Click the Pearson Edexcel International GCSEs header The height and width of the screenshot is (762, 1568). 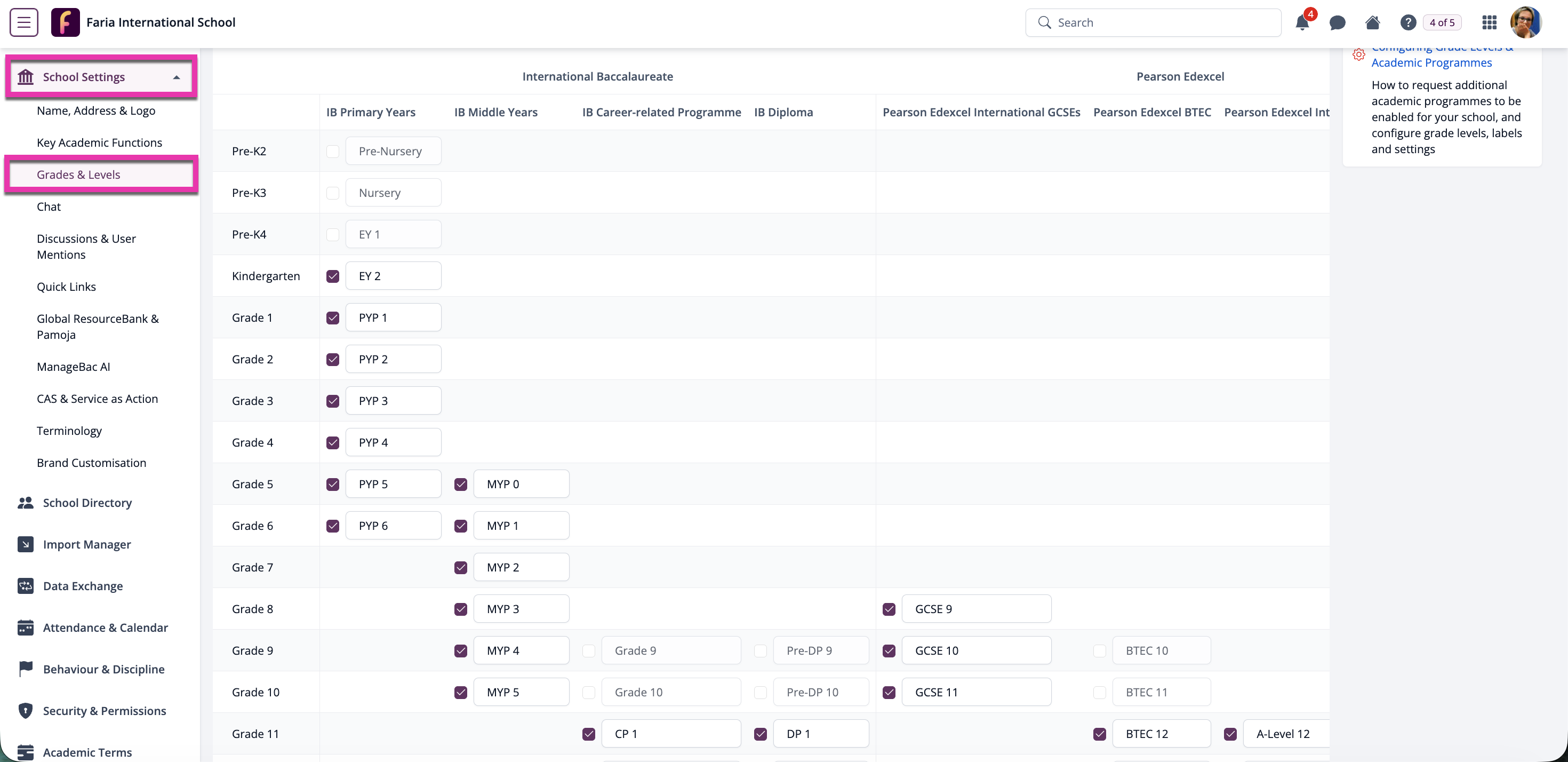pyautogui.click(x=981, y=112)
